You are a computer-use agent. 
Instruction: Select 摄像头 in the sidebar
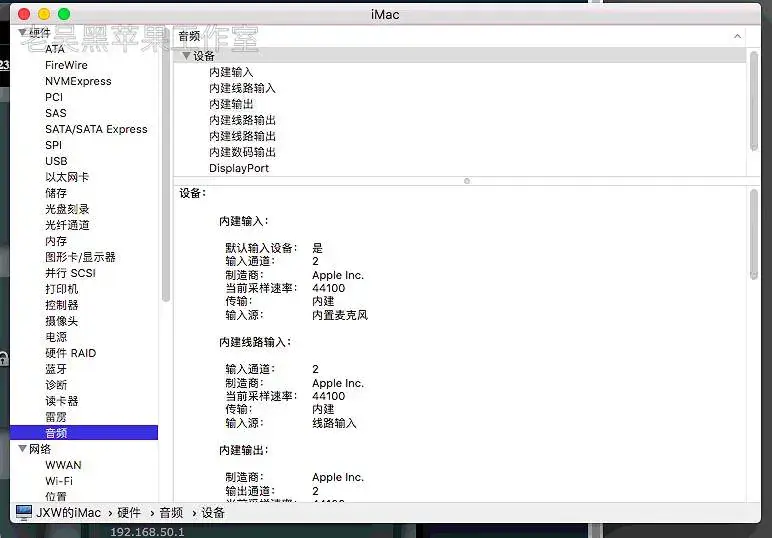coord(62,321)
